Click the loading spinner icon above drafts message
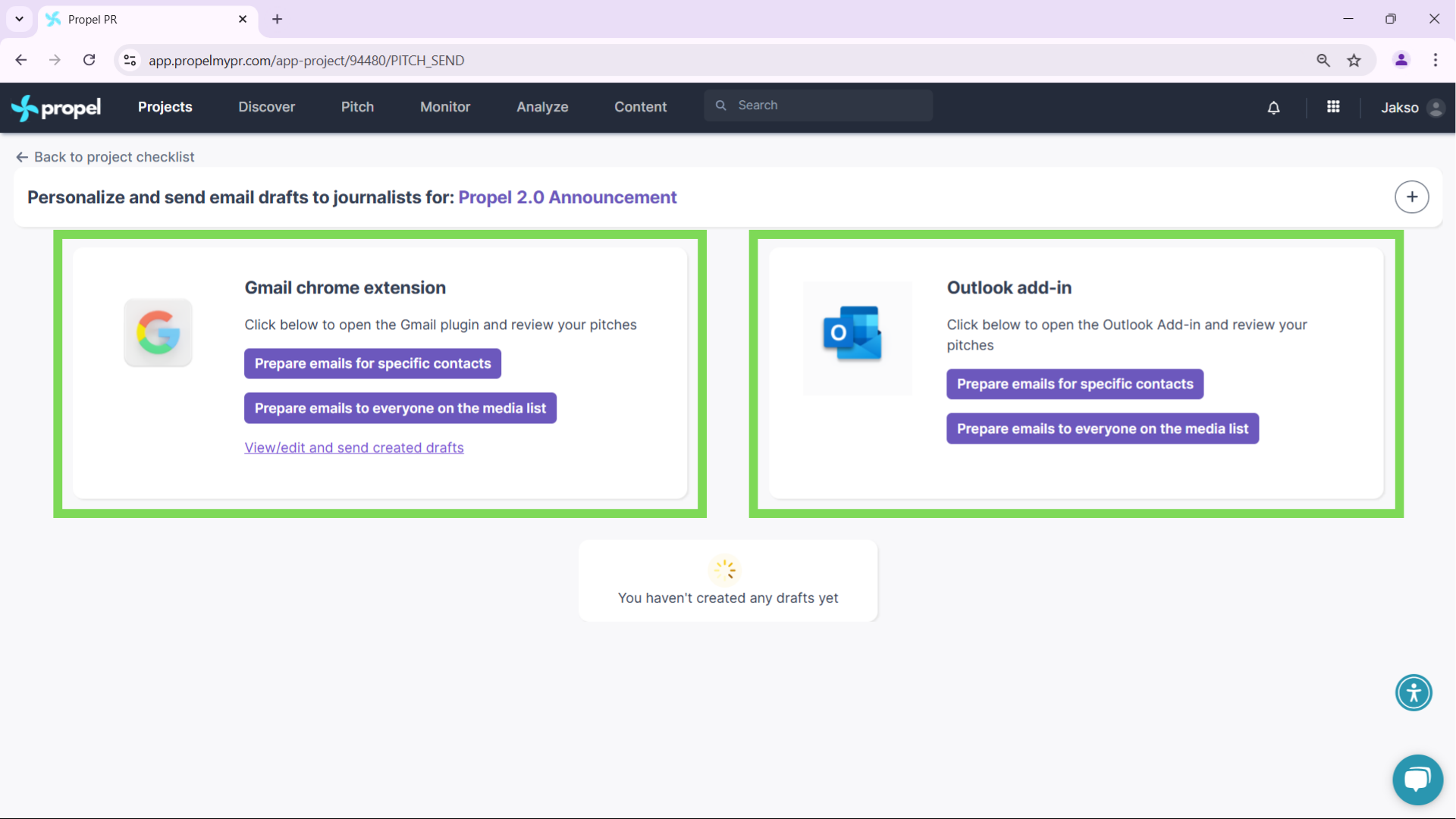Screen dimensions: 1456x819 click(725, 569)
